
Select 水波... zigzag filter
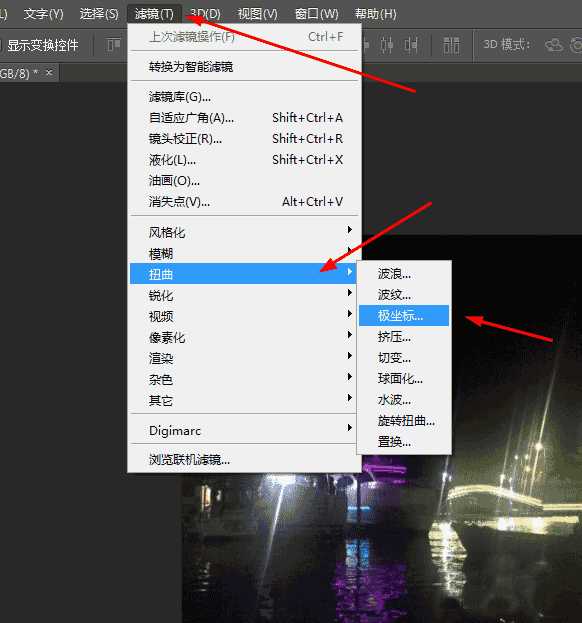404,400
